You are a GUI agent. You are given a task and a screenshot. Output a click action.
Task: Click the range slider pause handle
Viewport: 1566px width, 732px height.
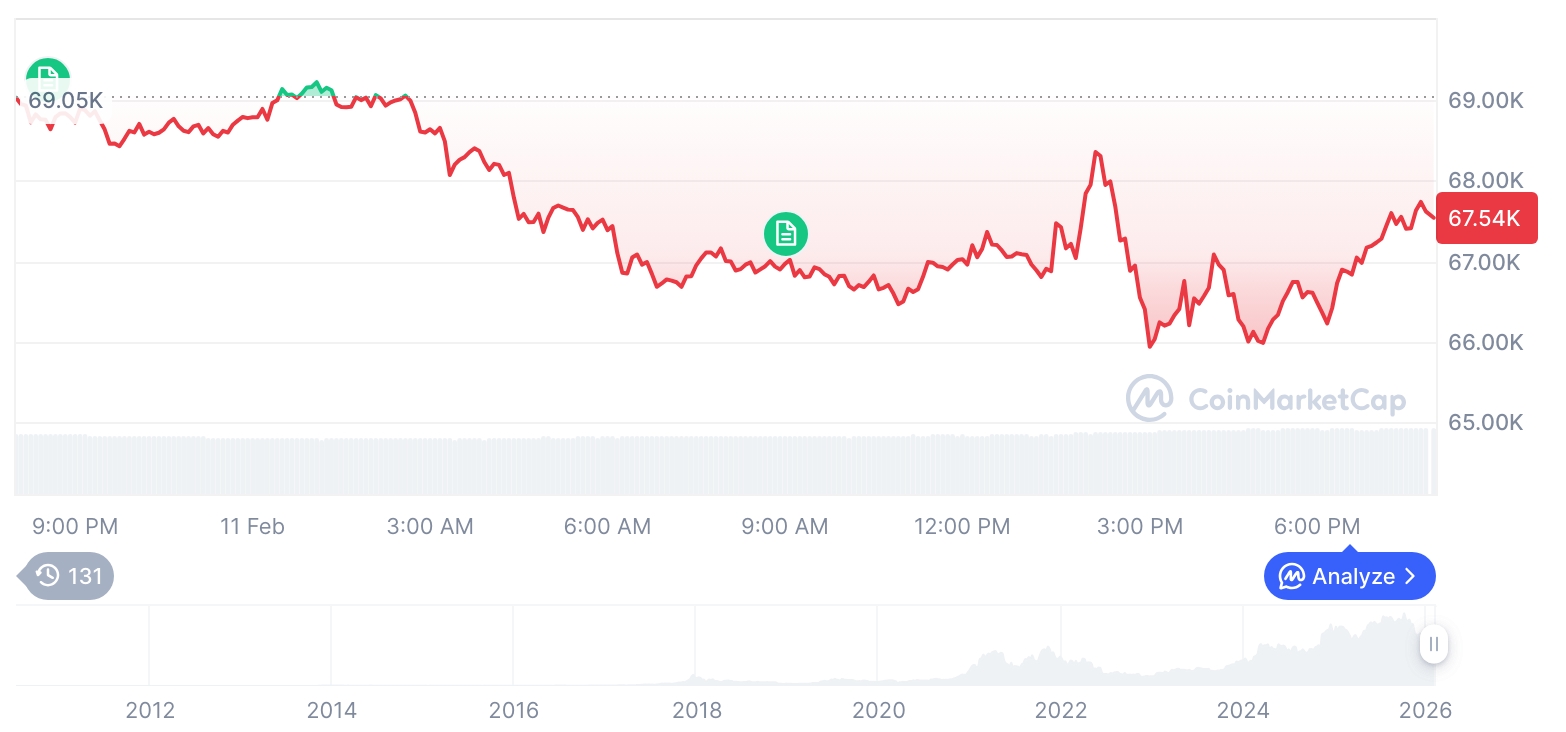(x=1434, y=645)
